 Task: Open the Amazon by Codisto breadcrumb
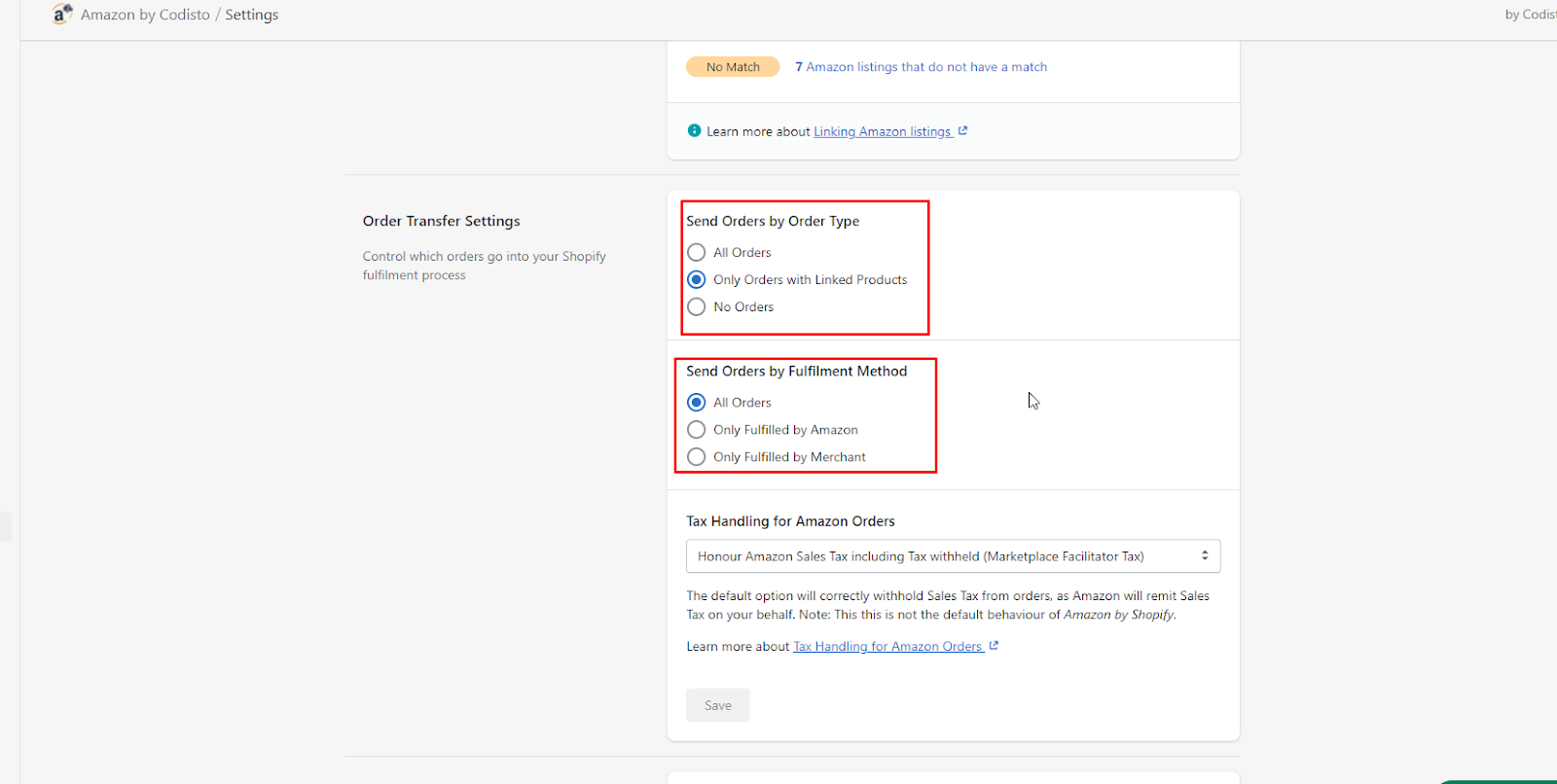pyautogui.click(x=145, y=15)
